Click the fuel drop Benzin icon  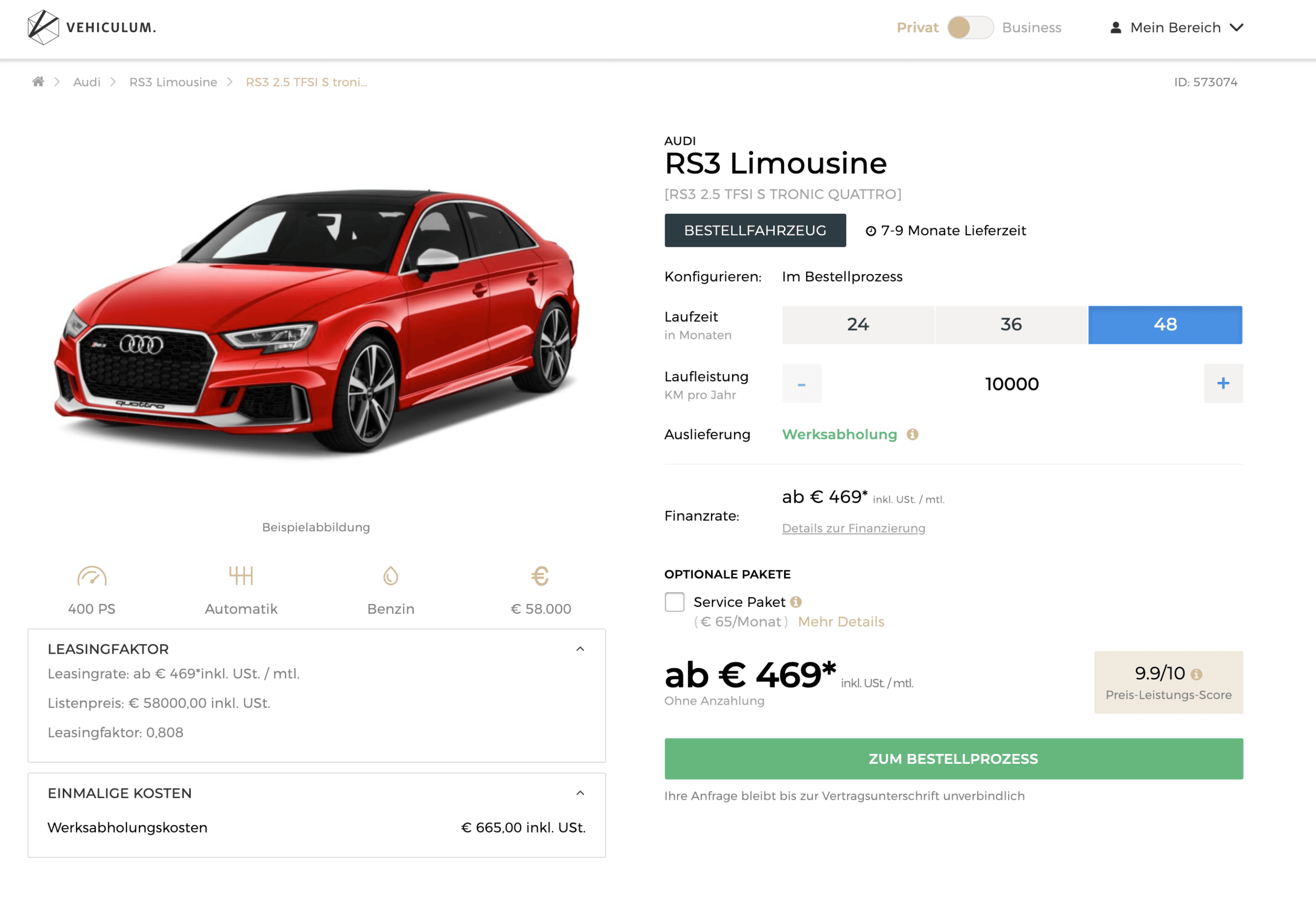tap(391, 576)
